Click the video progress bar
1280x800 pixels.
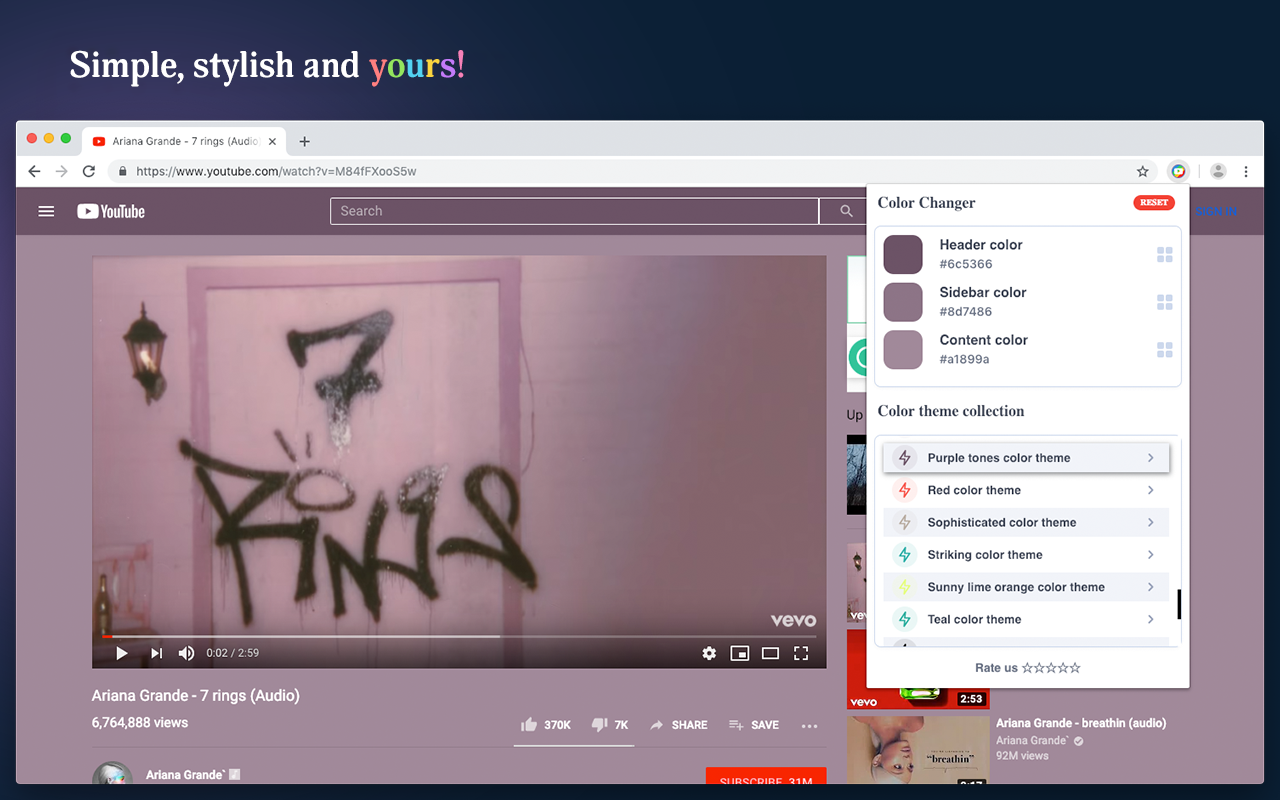coord(459,636)
